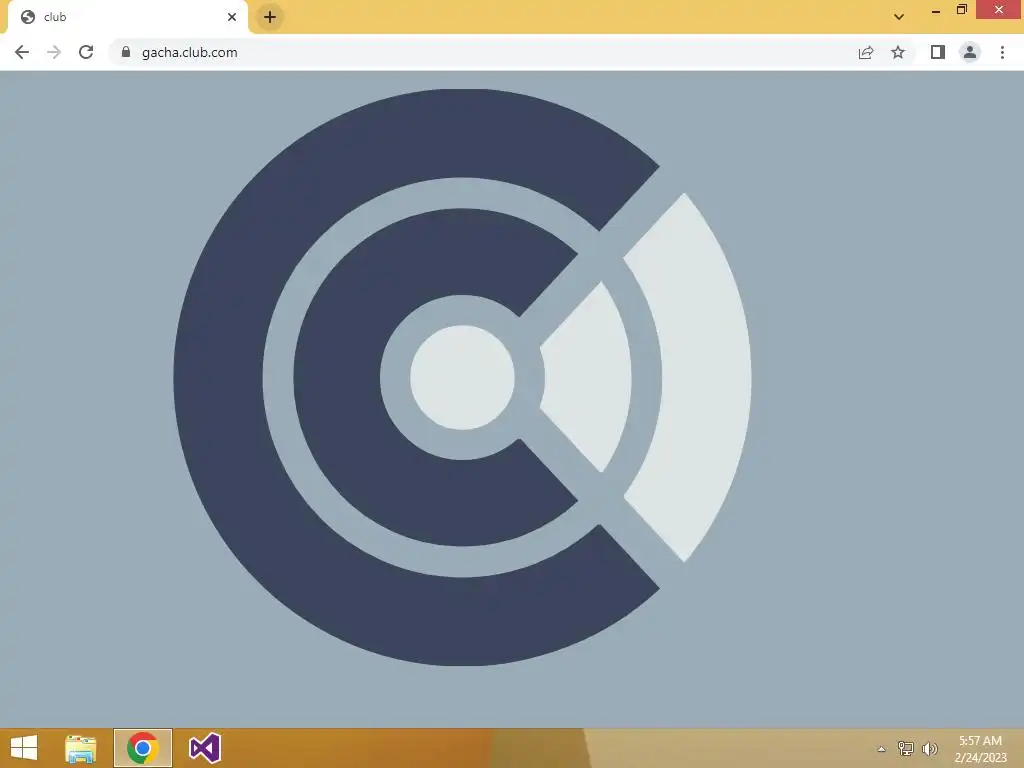Reload the gacha.club.com page

tap(86, 52)
